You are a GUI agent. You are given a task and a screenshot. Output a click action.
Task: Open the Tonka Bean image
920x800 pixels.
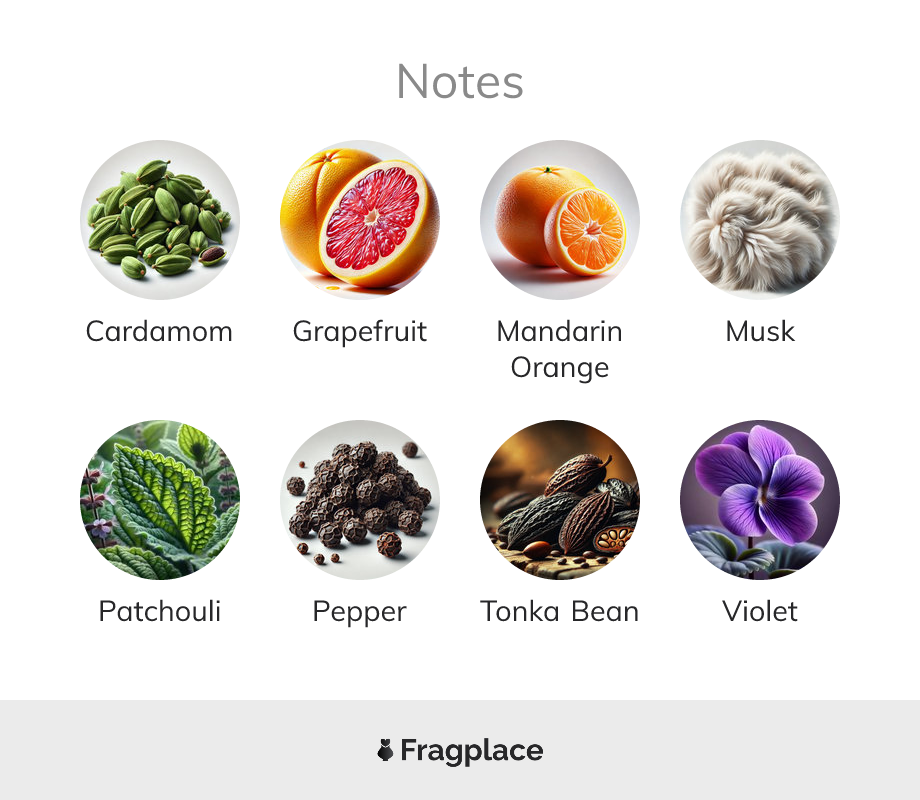click(x=560, y=499)
